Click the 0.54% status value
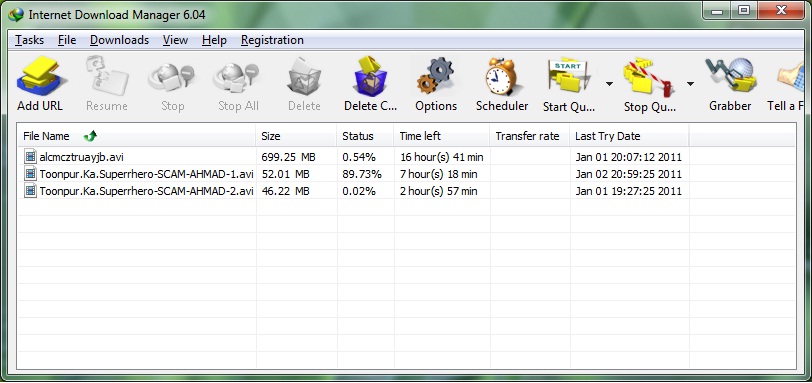Image resolution: width=812 pixels, height=383 pixels. pos(359,157)
